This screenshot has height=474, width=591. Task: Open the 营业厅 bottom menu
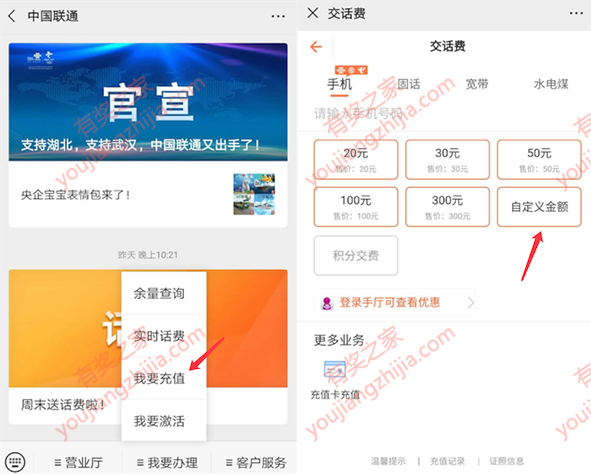[78, 462]
